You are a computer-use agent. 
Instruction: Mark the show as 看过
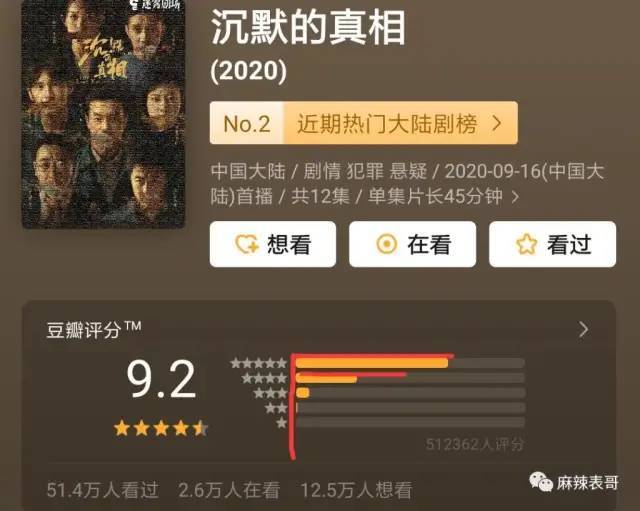point(552,244)
